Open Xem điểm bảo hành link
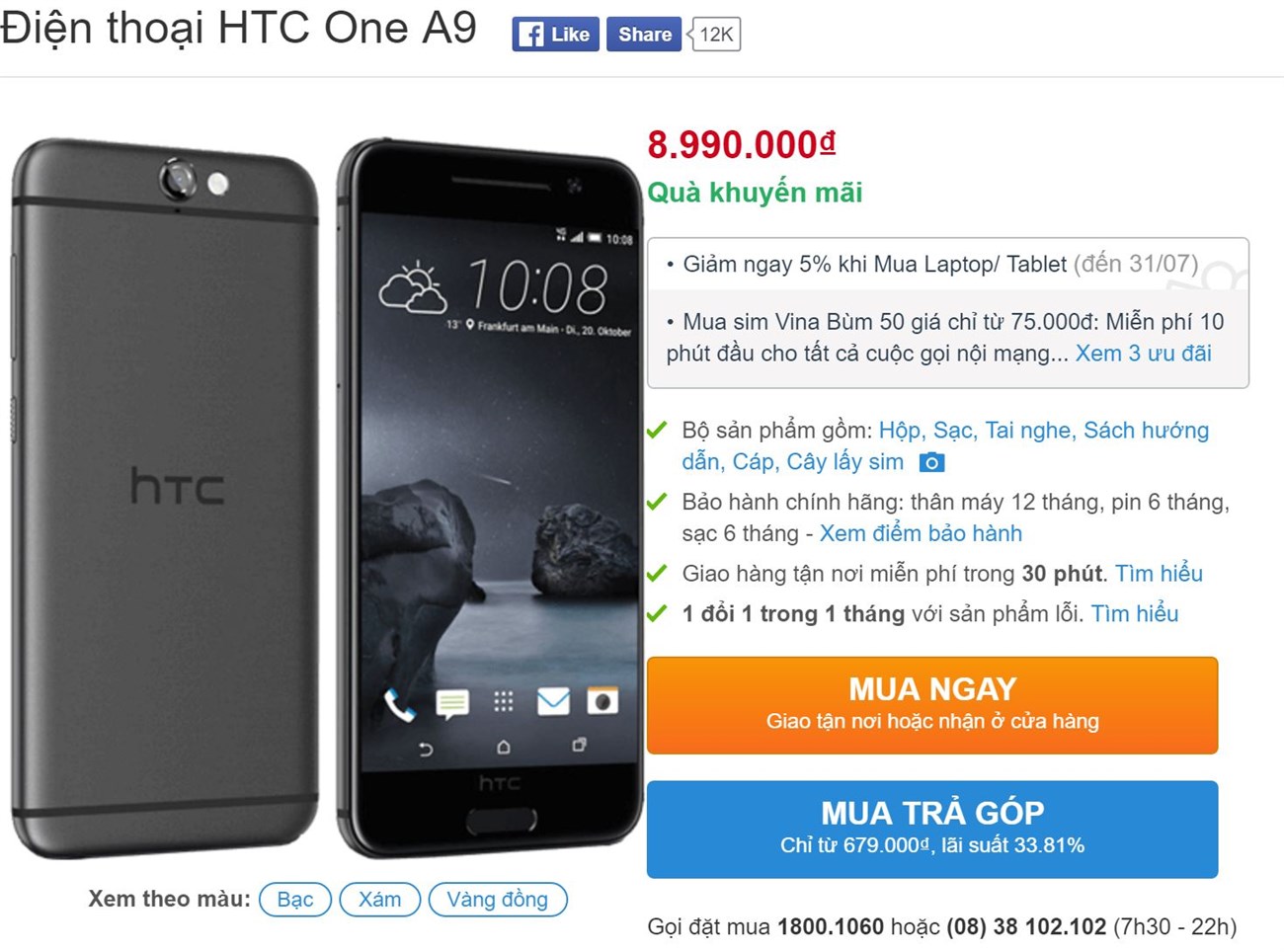 pos(921,533)
